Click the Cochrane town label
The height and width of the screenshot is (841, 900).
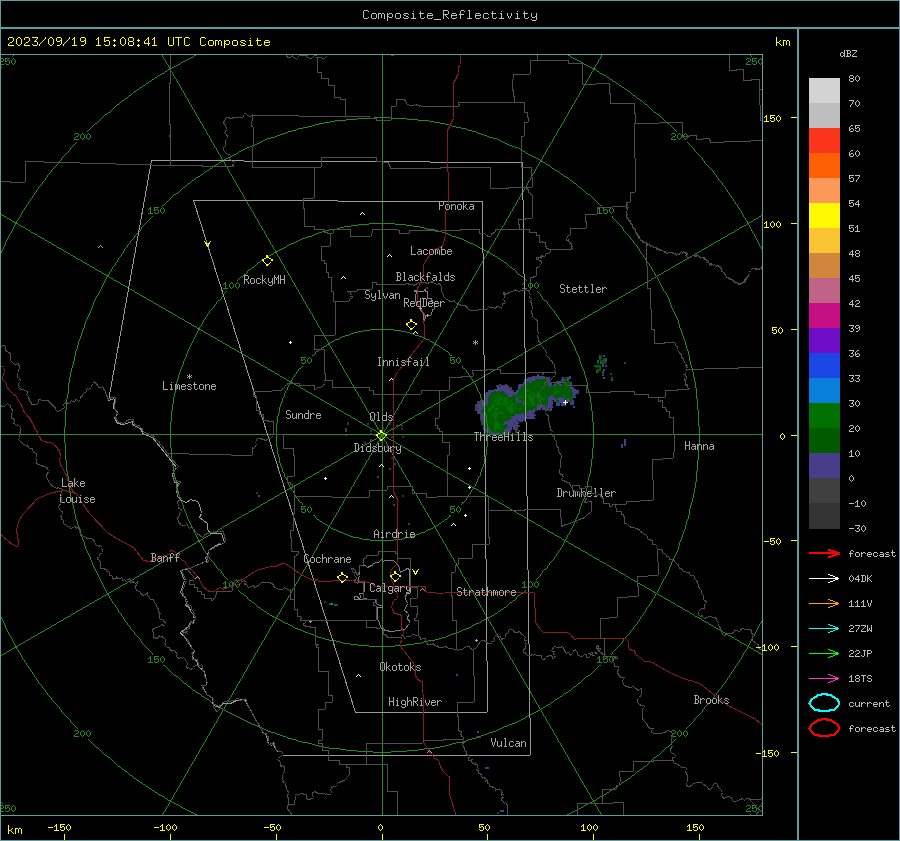[327, 559]
